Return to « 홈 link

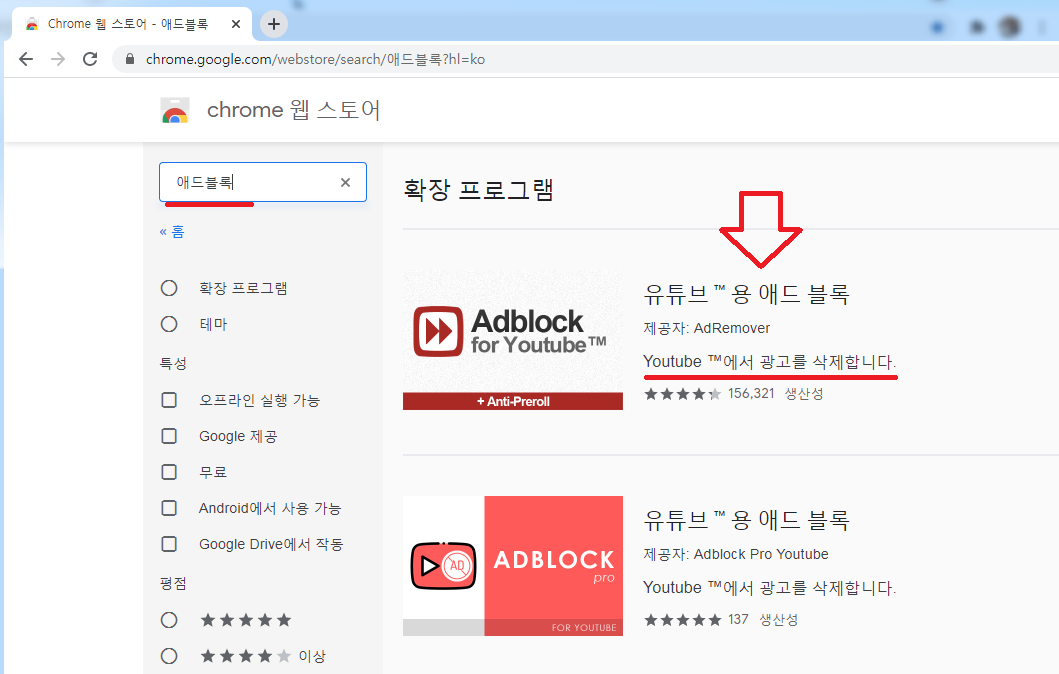click(x=172, y=232)
